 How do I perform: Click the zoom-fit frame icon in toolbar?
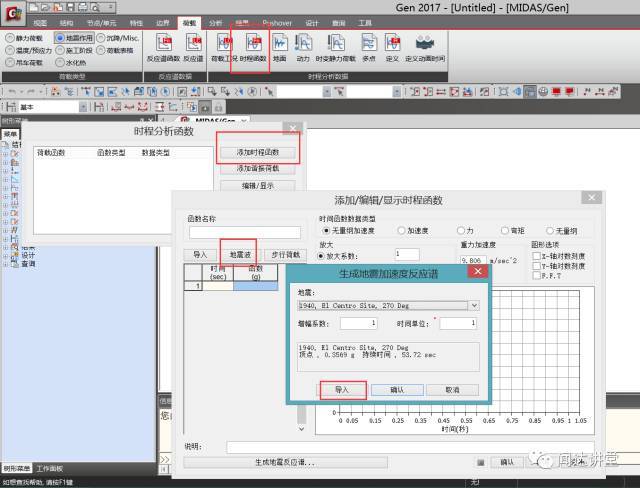pos(503,92)
